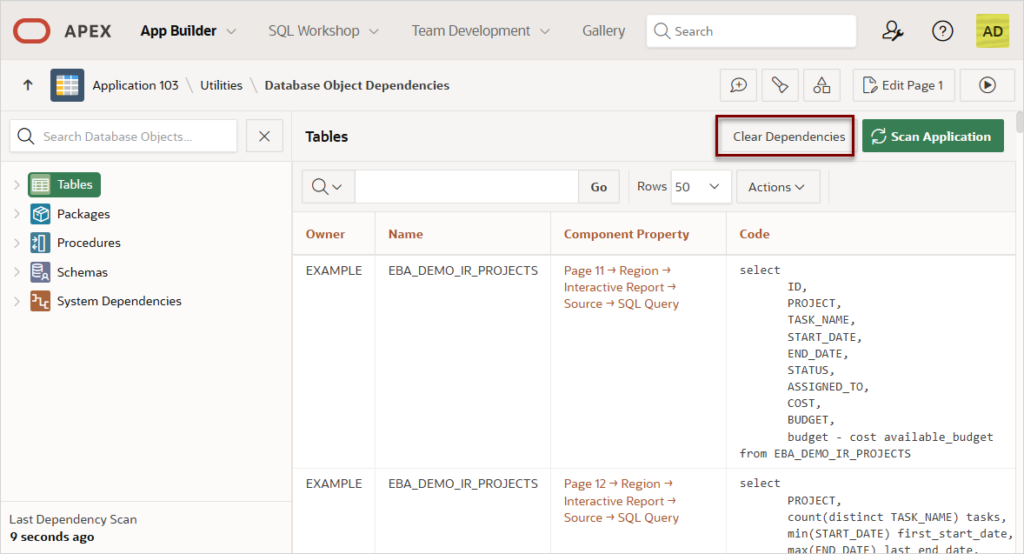The width and height of the screenshot is (1024, 554).
Task: Open the Help question mark icon
Action: (x=942, y=31)
